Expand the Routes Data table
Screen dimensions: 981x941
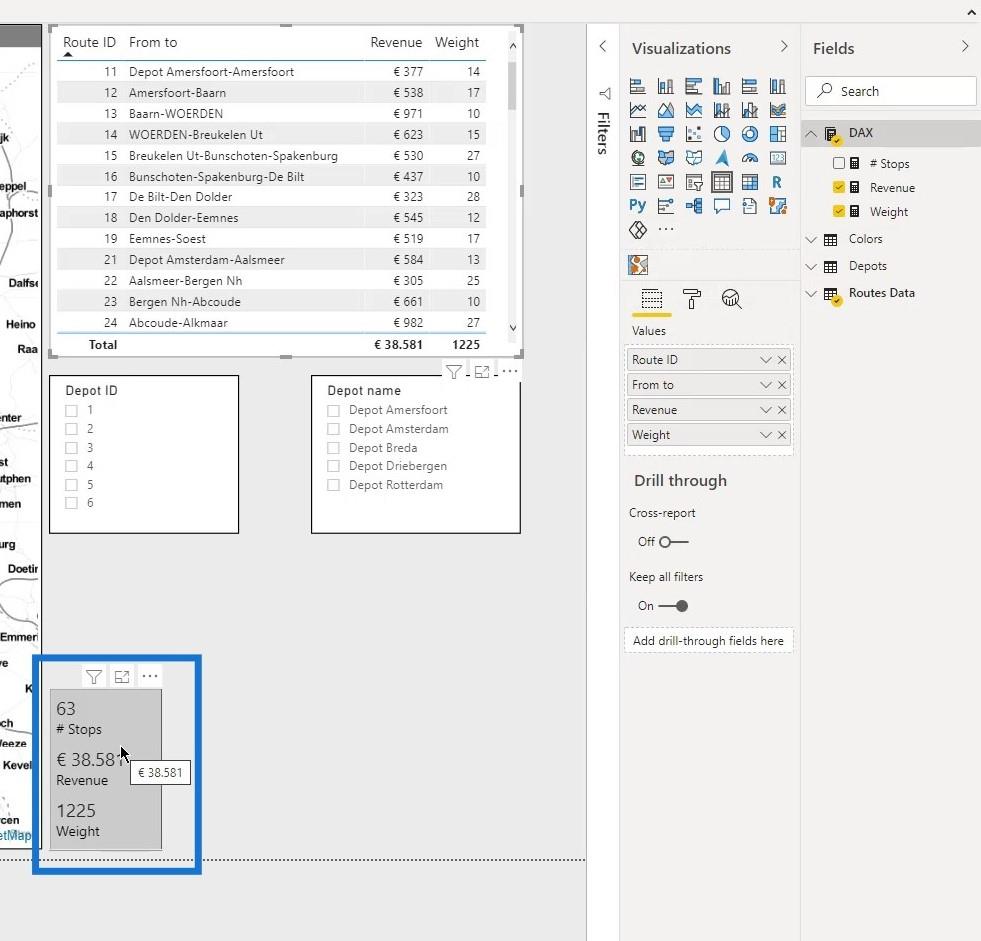click(811, 293)
